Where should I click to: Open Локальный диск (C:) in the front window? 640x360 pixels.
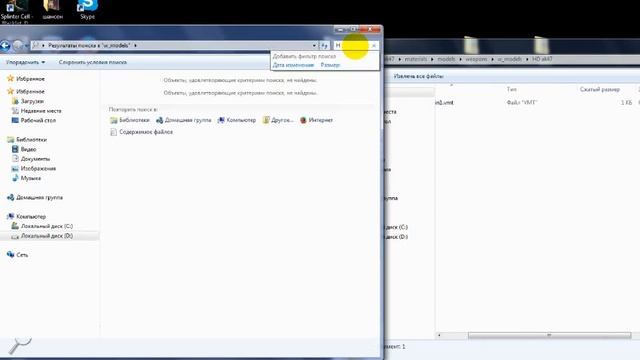[x=47, y=226]
